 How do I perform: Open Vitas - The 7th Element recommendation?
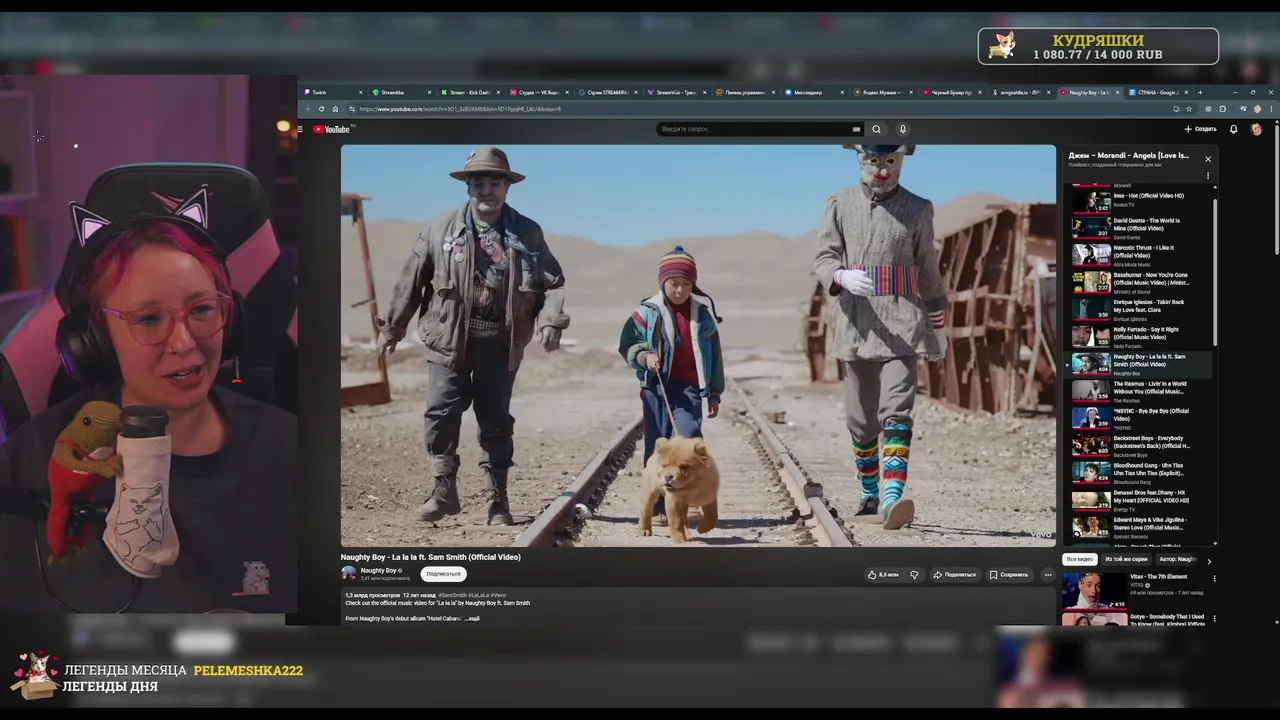coord(1135,589)
